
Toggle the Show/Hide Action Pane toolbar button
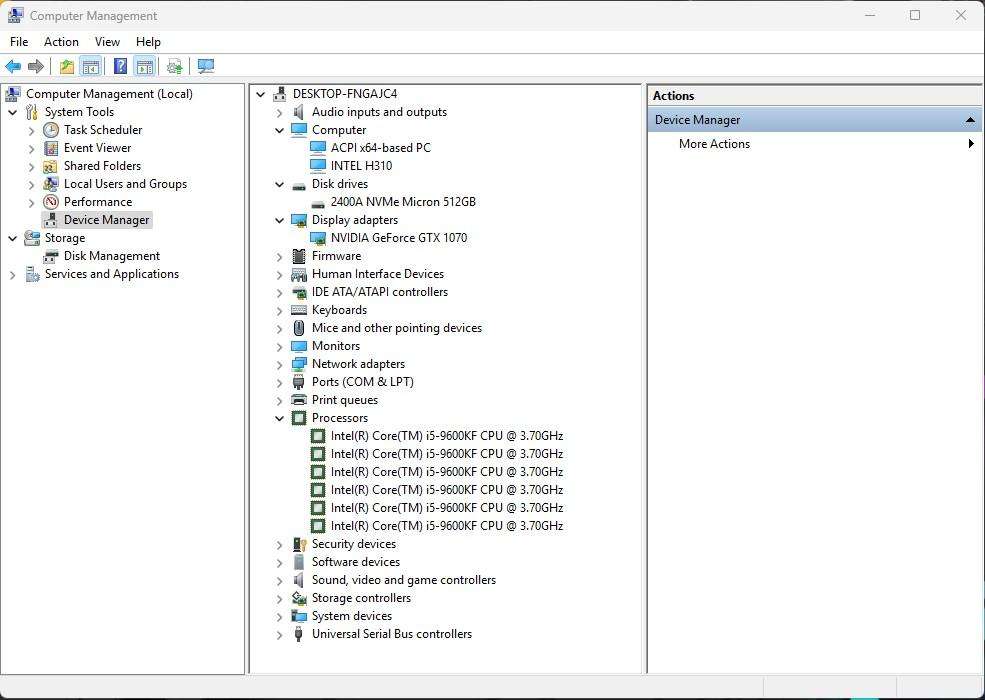pyautogui.click(x=145, y=67)
